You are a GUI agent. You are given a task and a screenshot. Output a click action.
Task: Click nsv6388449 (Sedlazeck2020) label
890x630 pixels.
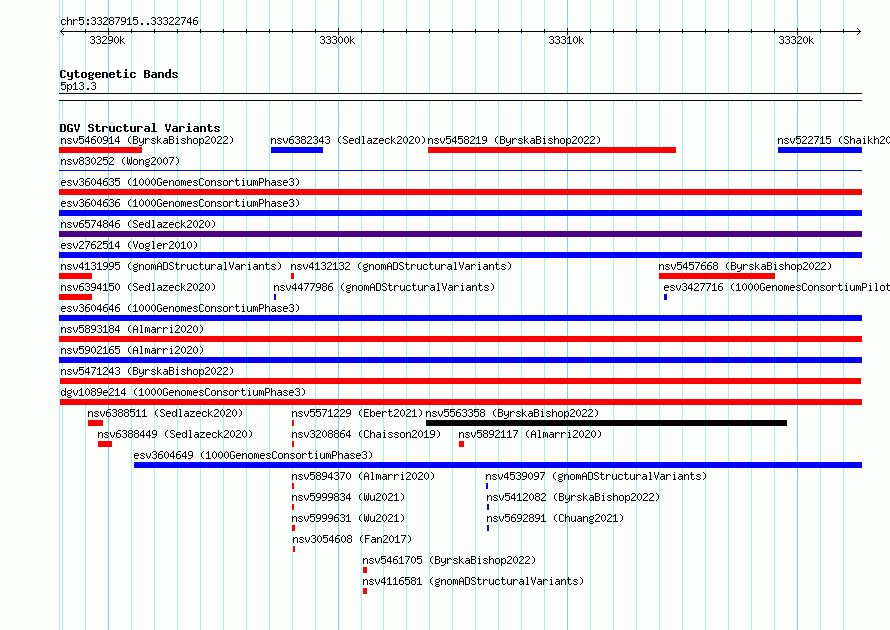175,434
